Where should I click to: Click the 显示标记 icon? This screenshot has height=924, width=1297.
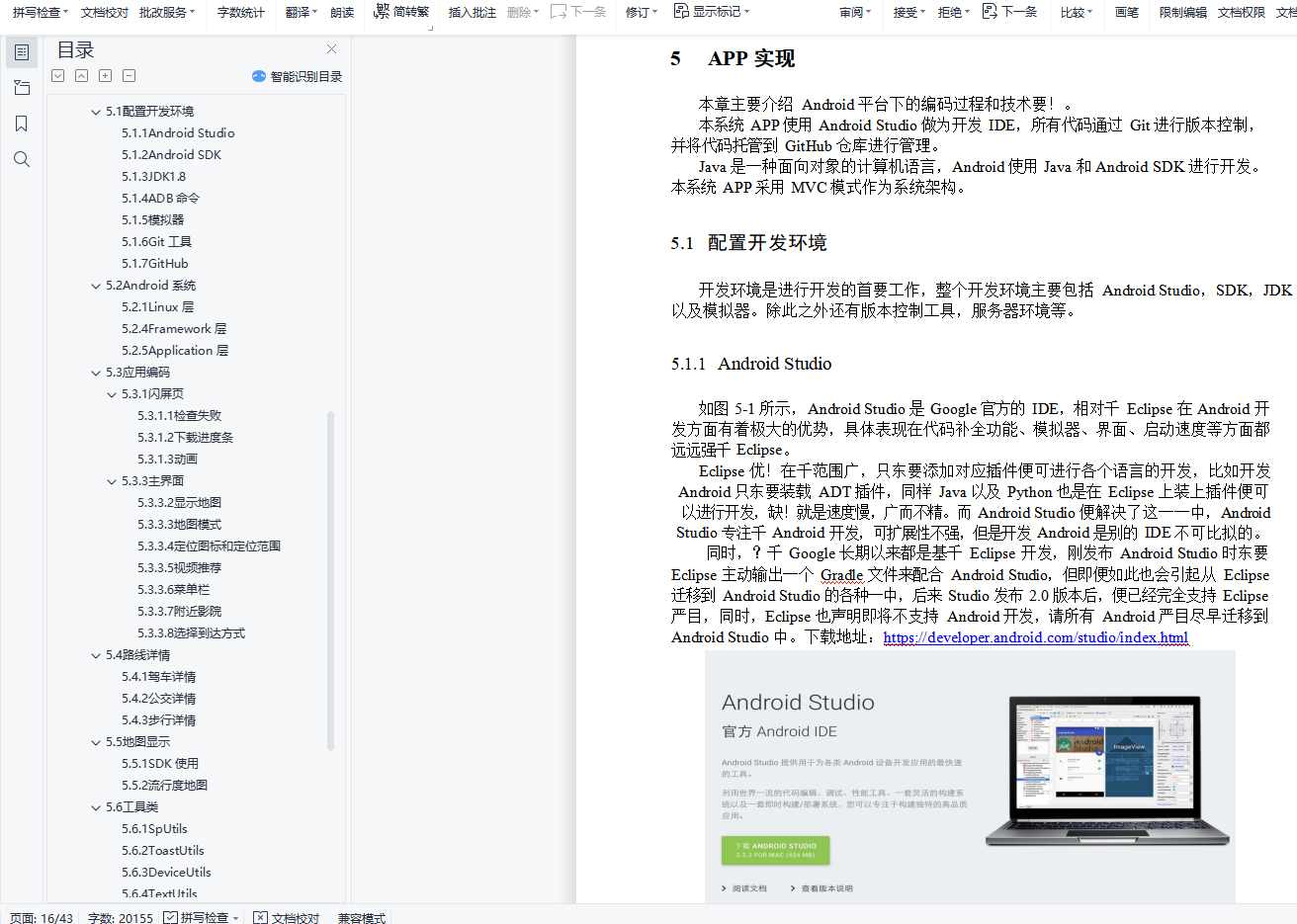681,11
